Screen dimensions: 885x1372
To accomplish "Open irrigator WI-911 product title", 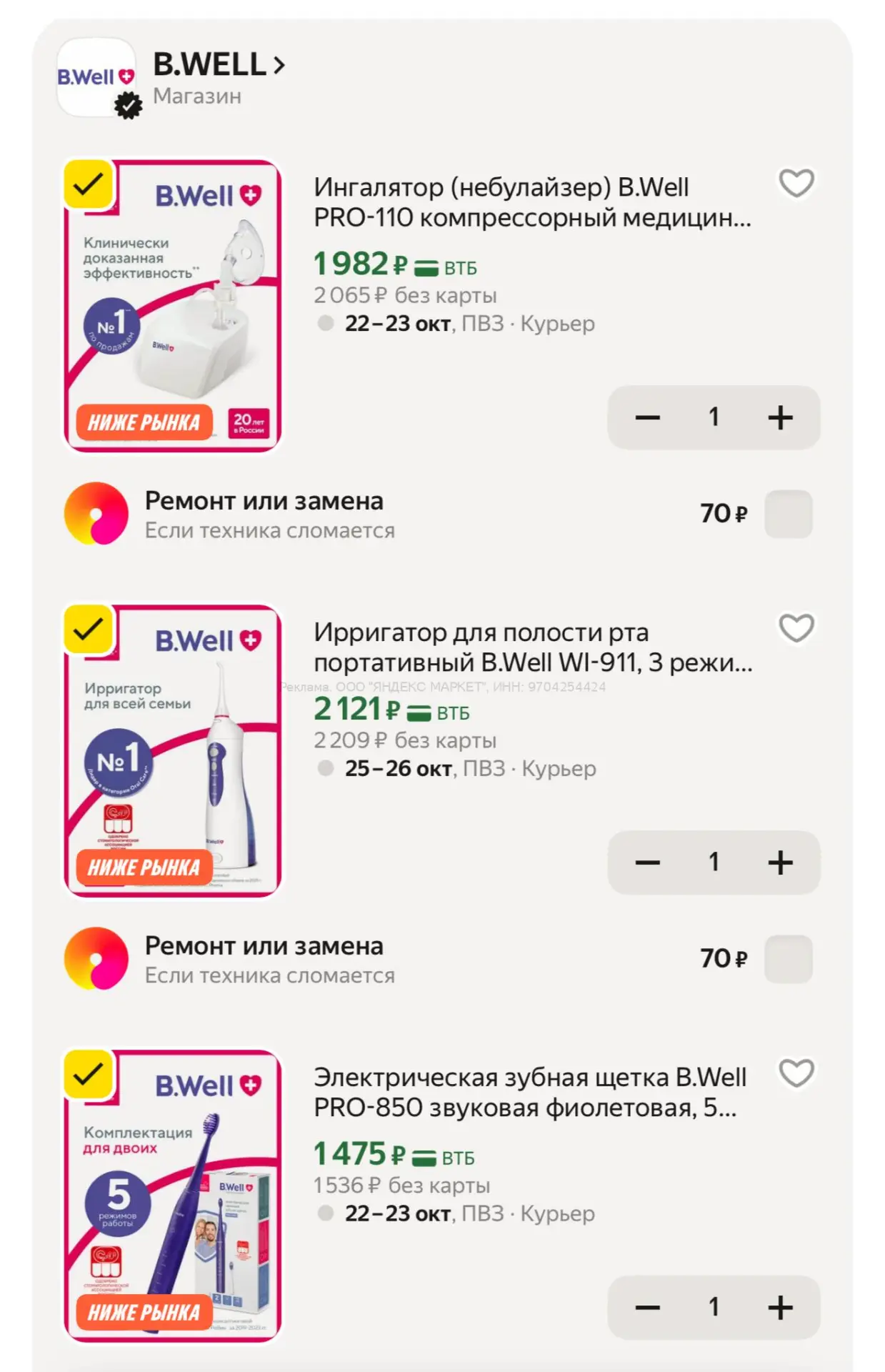I will pos(533,647).
